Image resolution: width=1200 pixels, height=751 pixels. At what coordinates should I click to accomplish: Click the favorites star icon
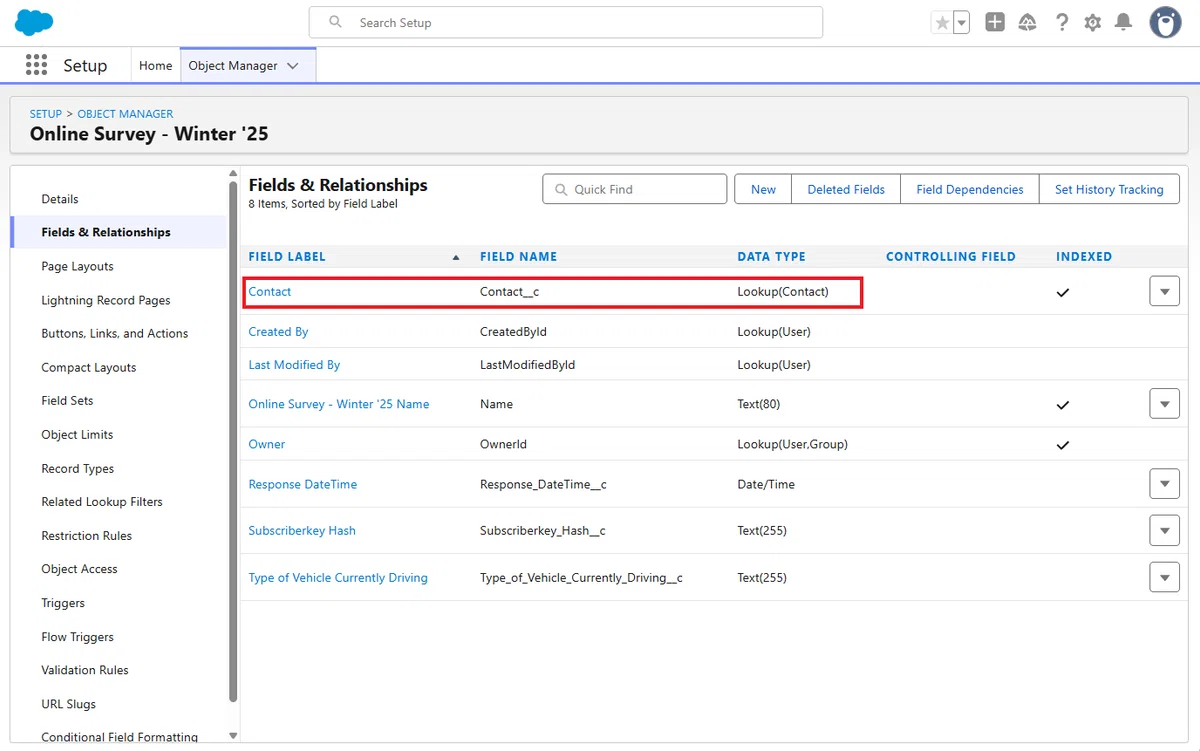coord(942,22)
